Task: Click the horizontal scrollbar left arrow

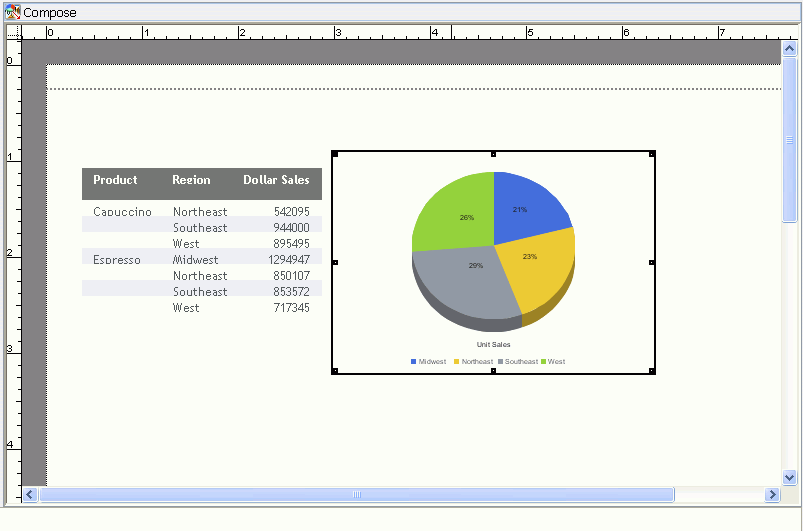Action: [x=30, y=495]
